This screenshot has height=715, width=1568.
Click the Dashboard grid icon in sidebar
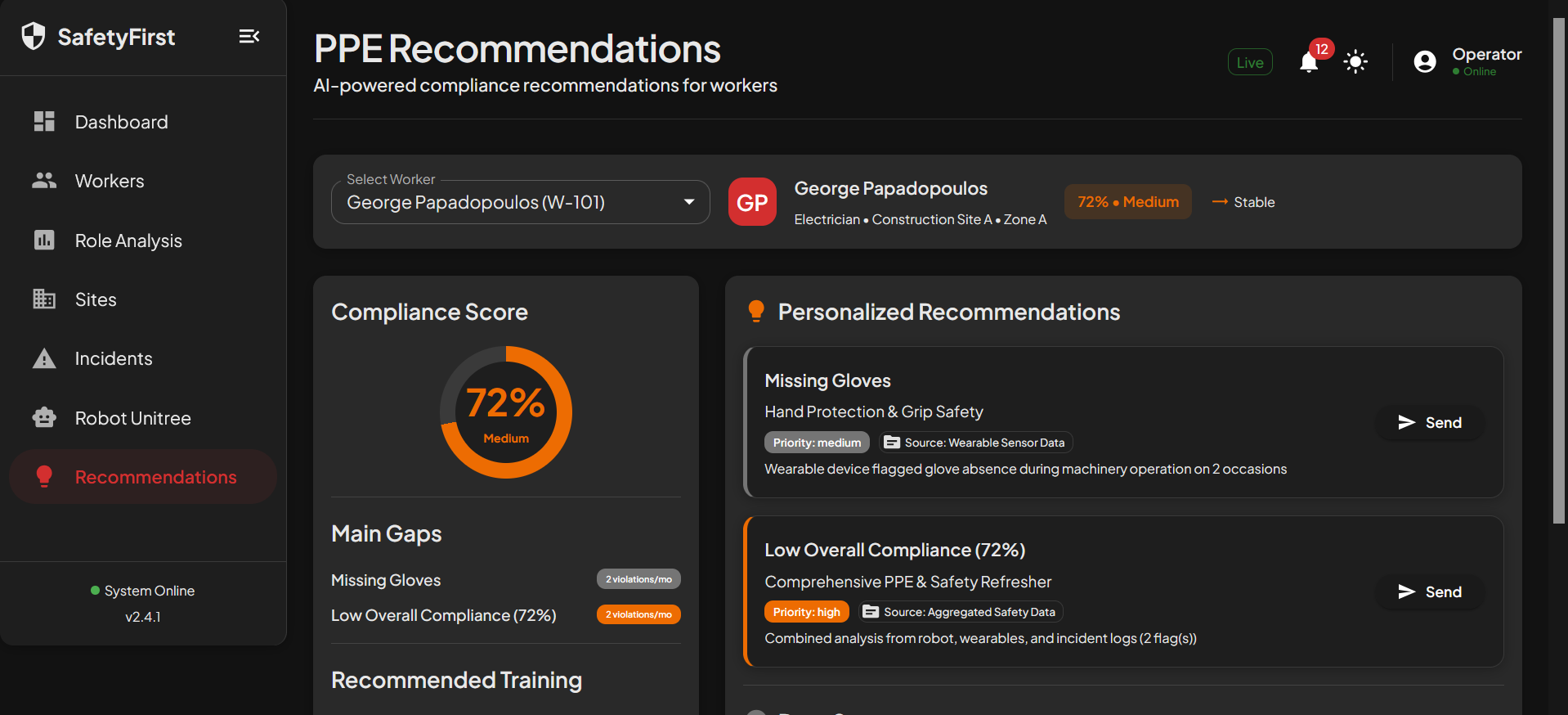tap(44, 121)
